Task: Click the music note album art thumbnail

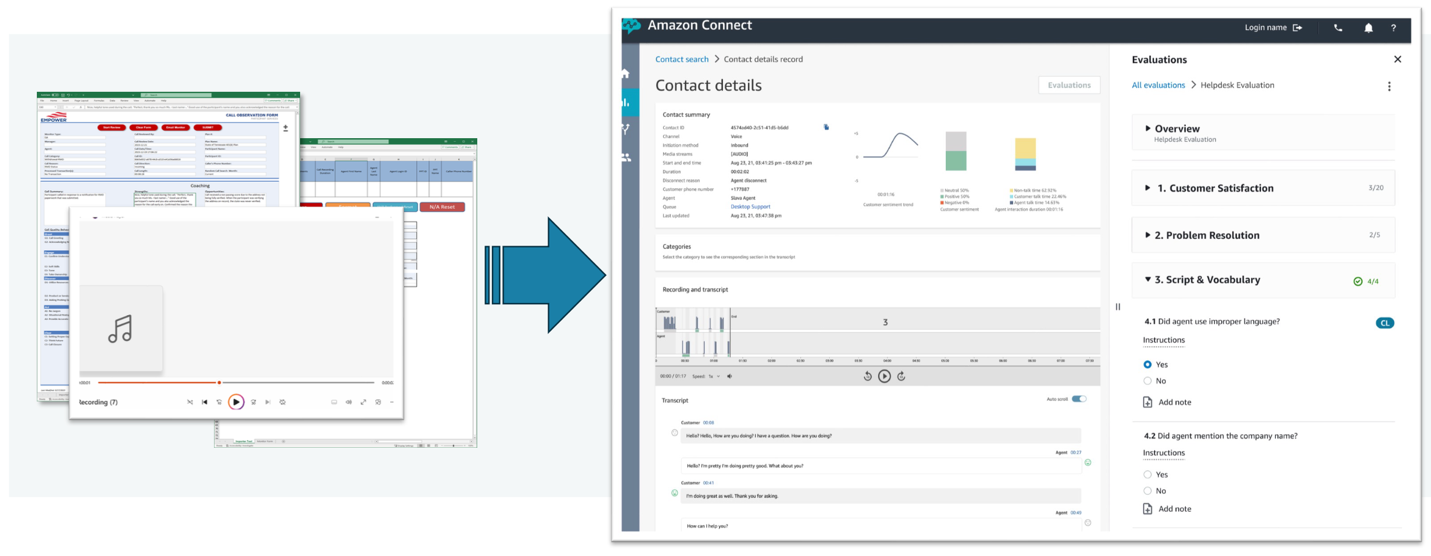Action: pyautogui.click(x=121, y=329)
